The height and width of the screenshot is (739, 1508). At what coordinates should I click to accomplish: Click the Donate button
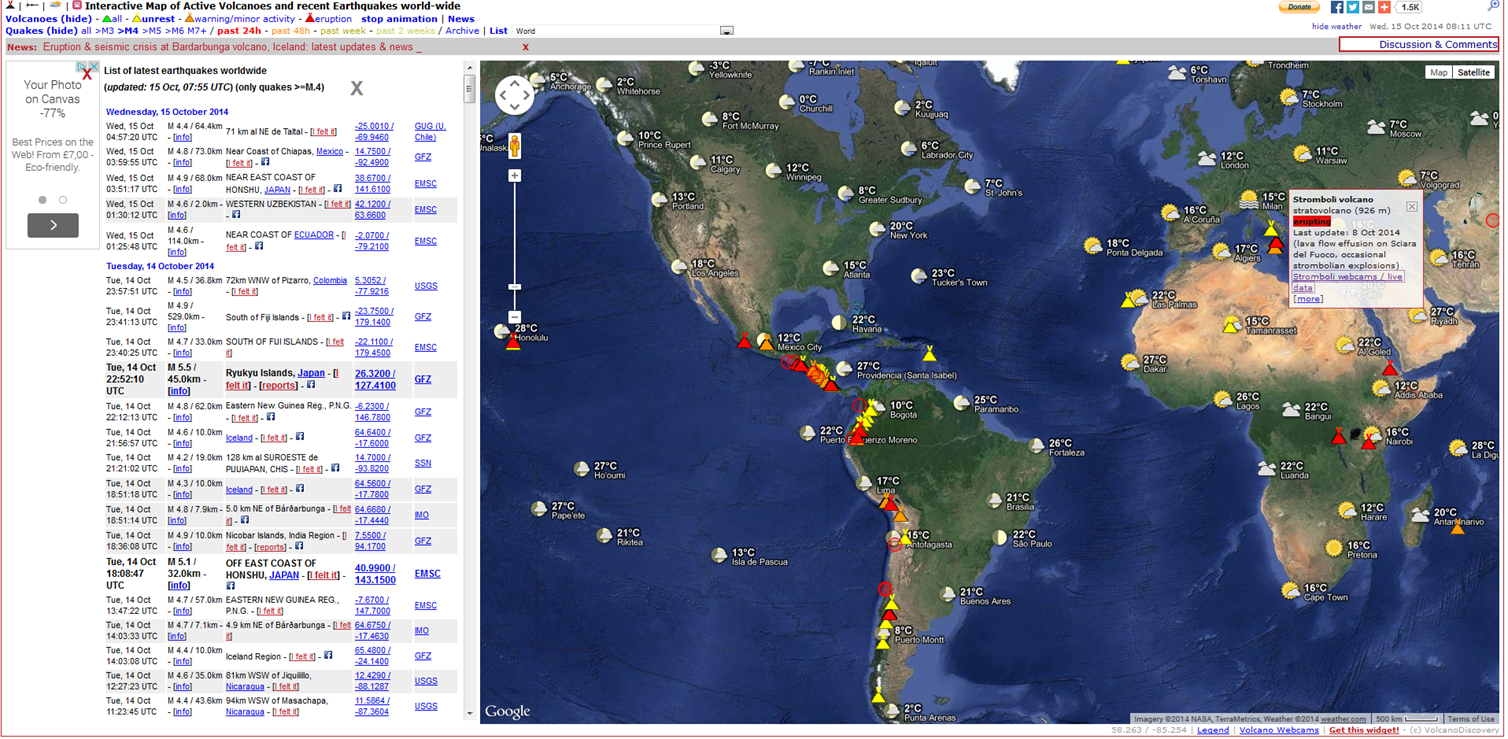pos(1299,7)
